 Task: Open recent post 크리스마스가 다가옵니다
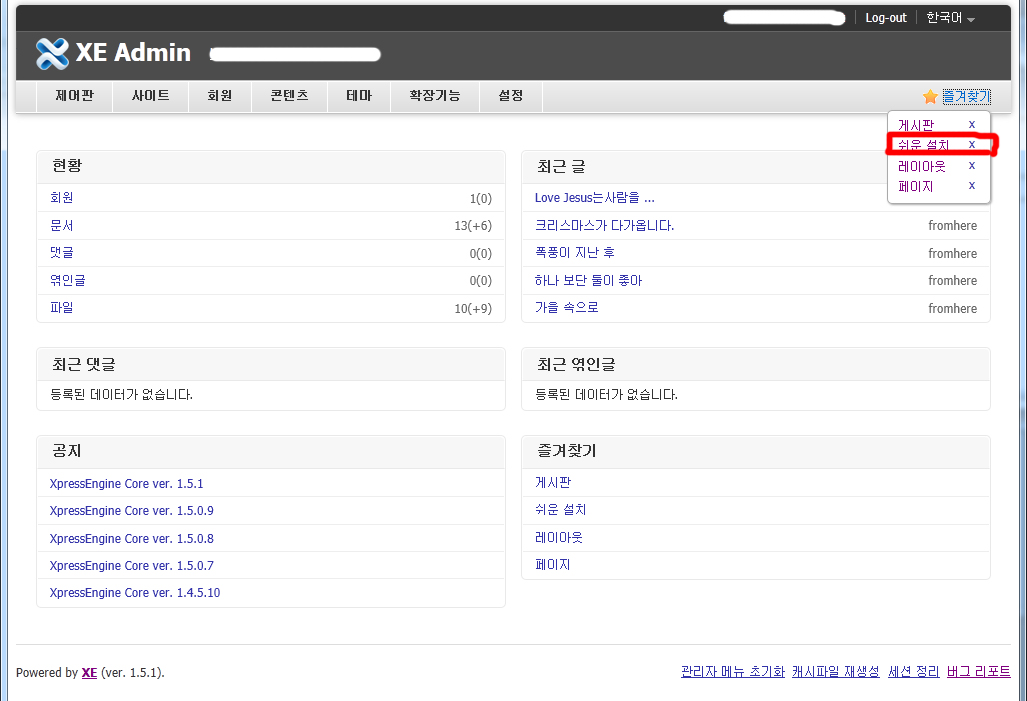tap(604, 226)
